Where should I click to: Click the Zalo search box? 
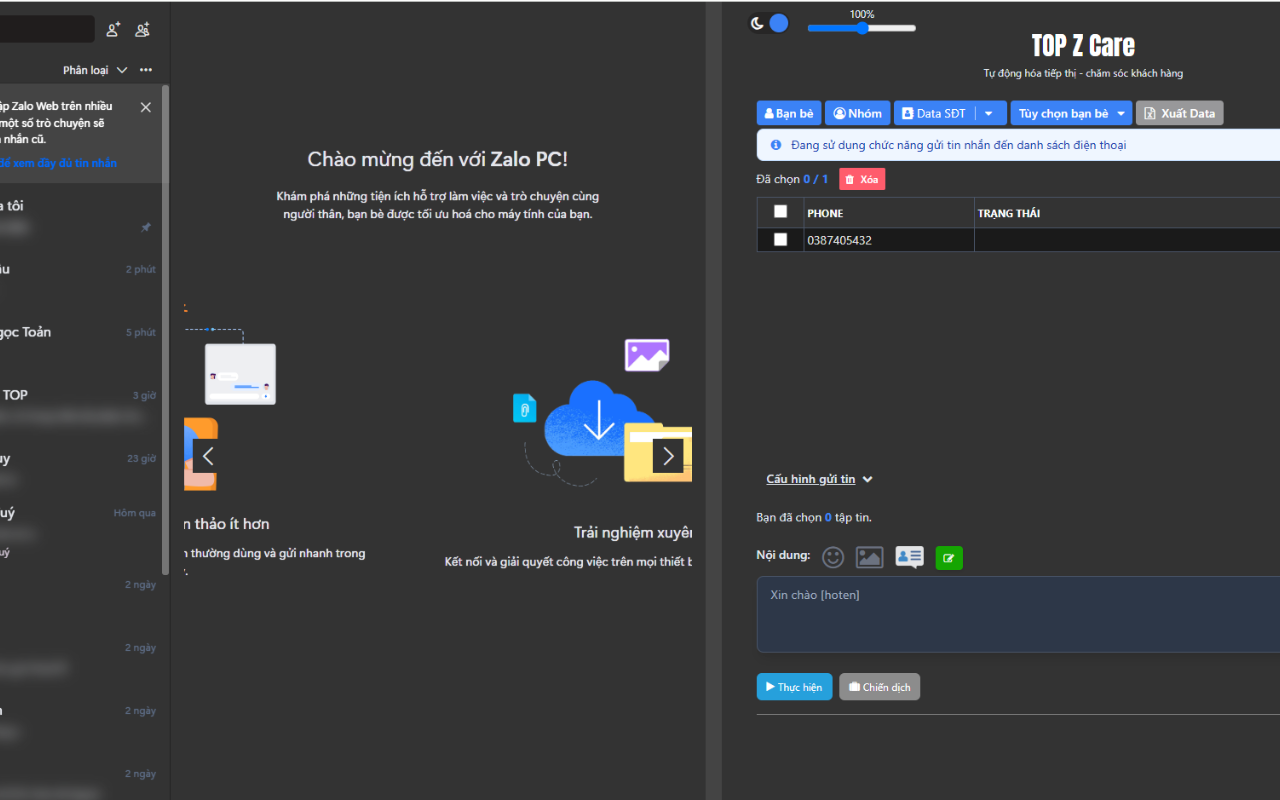[x=47, y=29]
